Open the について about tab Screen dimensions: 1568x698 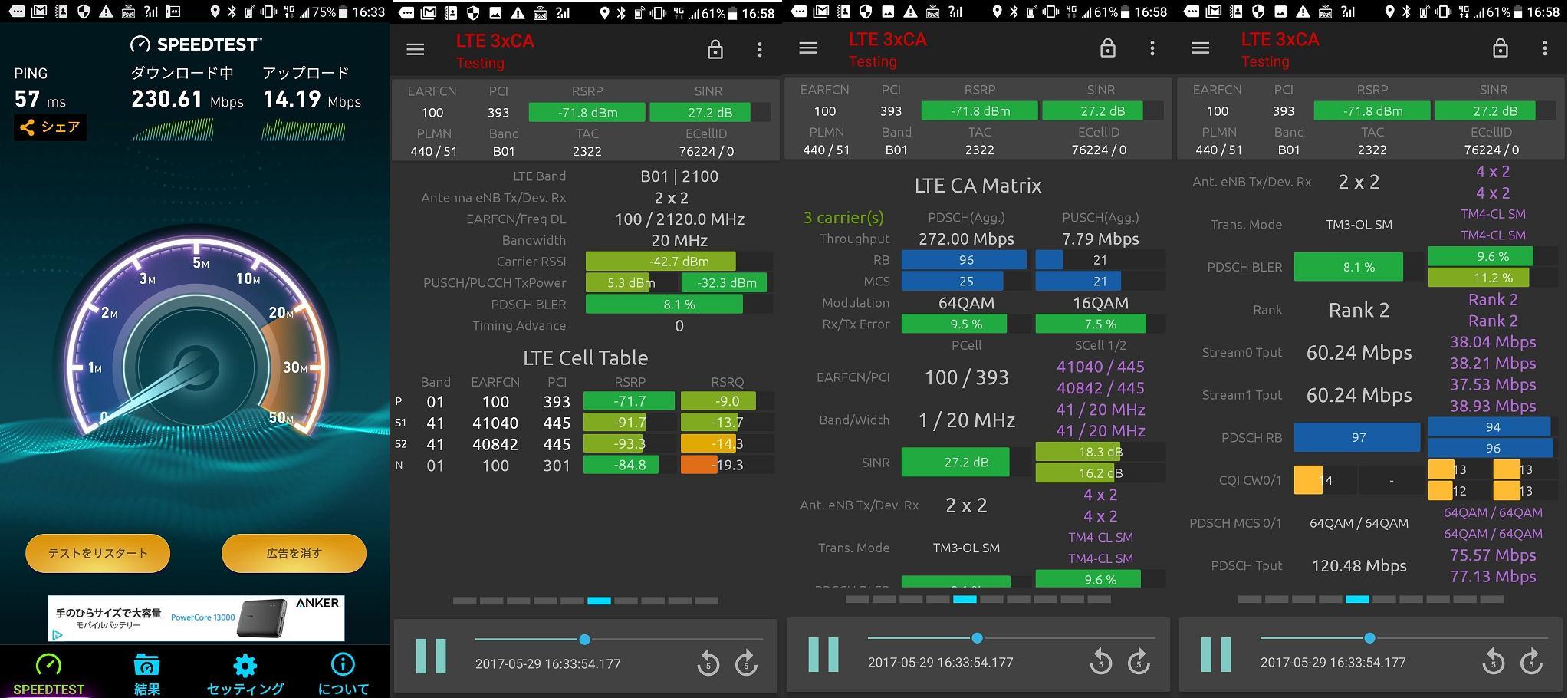click(x=343, y=675)
